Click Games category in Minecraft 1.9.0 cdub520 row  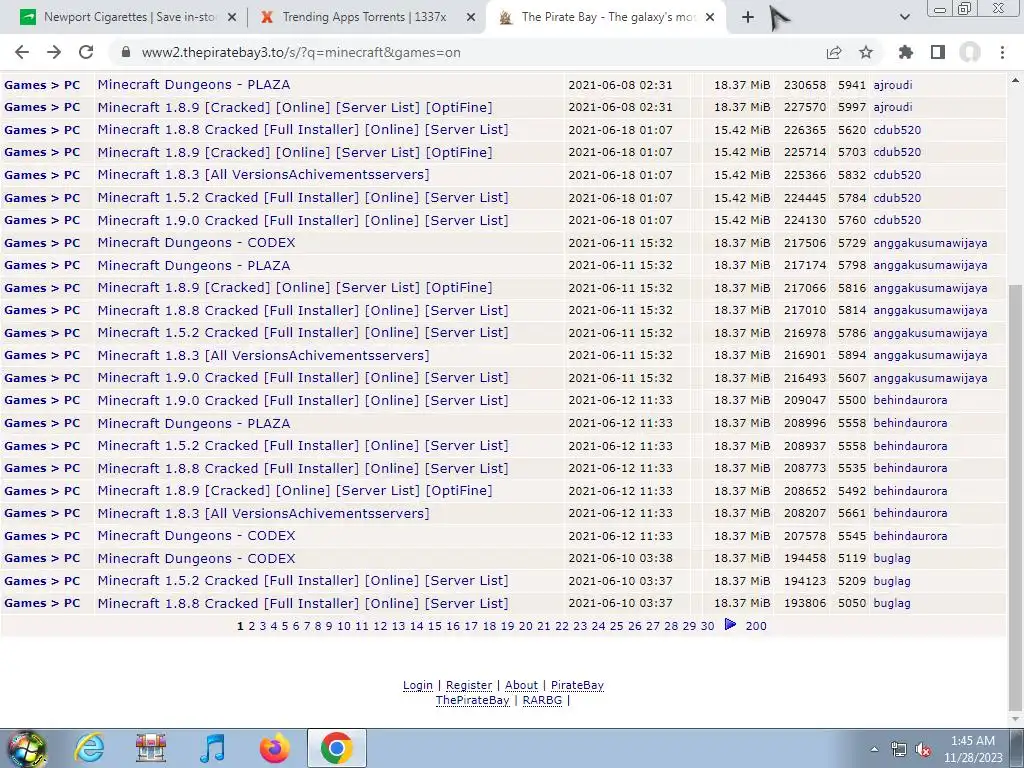(25, 220)
